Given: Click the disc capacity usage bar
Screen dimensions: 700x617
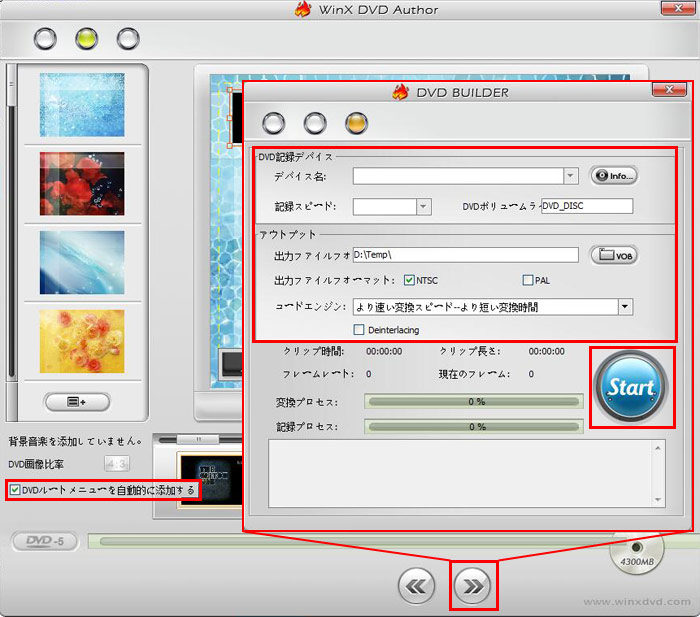Looking at the screenshot, I should [353, 541].
